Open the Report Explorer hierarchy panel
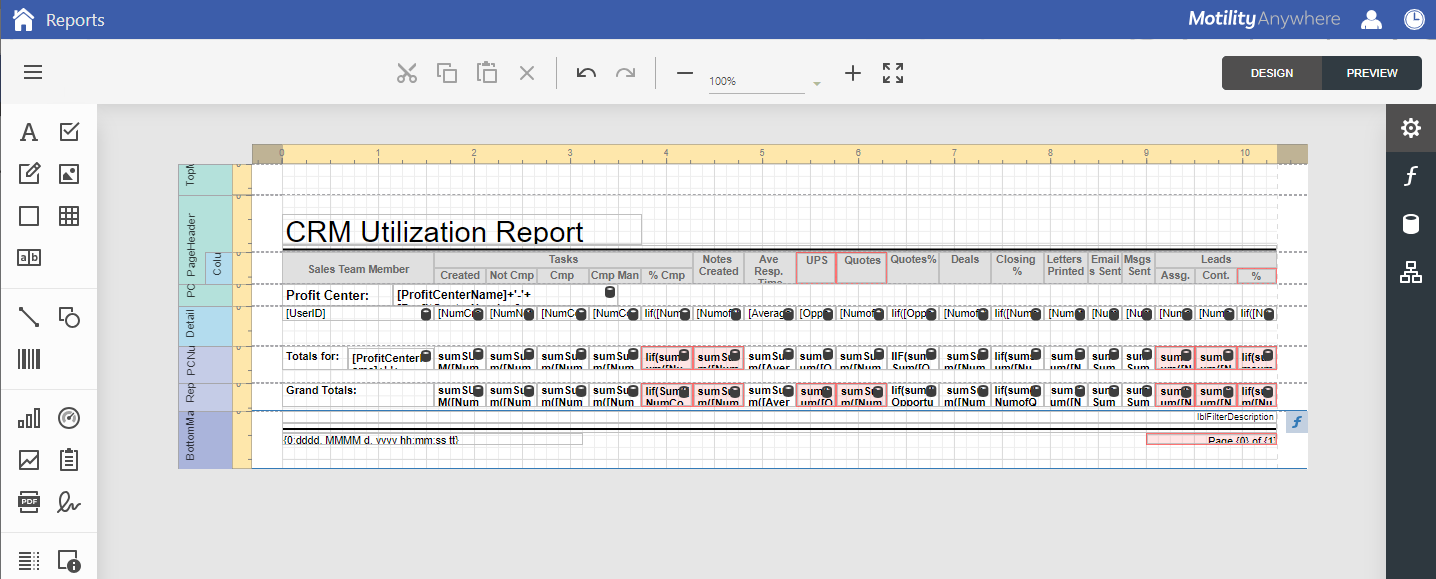 1410,271
